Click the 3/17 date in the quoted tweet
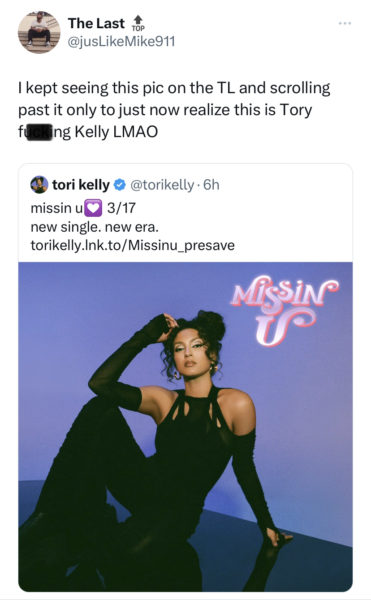The width and height of the screenshot is (371, 600). point(121,208)
